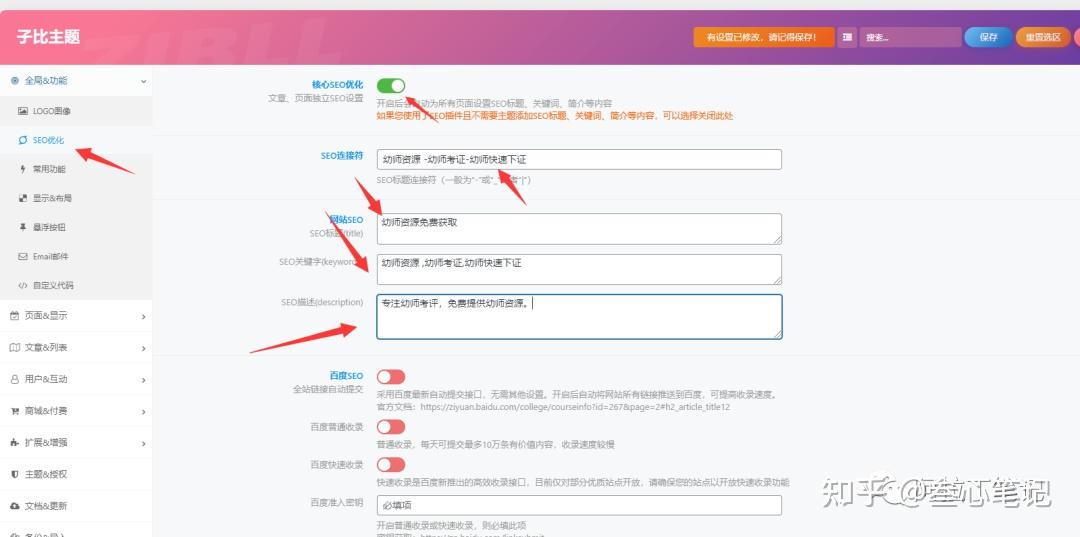
Task: Click the 文档&更新 cloud icon
Action: point(15,506)
